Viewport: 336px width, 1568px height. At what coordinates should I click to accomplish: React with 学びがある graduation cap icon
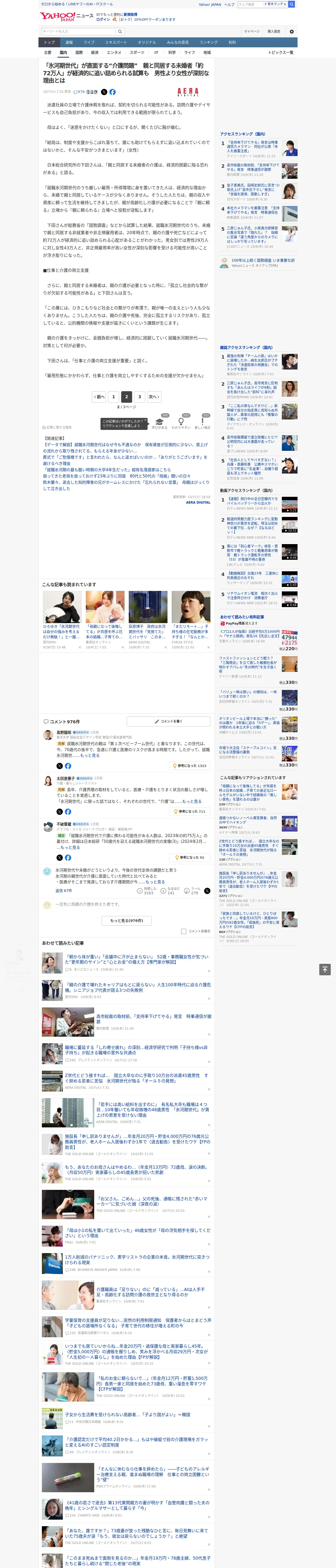coord(160,421)
